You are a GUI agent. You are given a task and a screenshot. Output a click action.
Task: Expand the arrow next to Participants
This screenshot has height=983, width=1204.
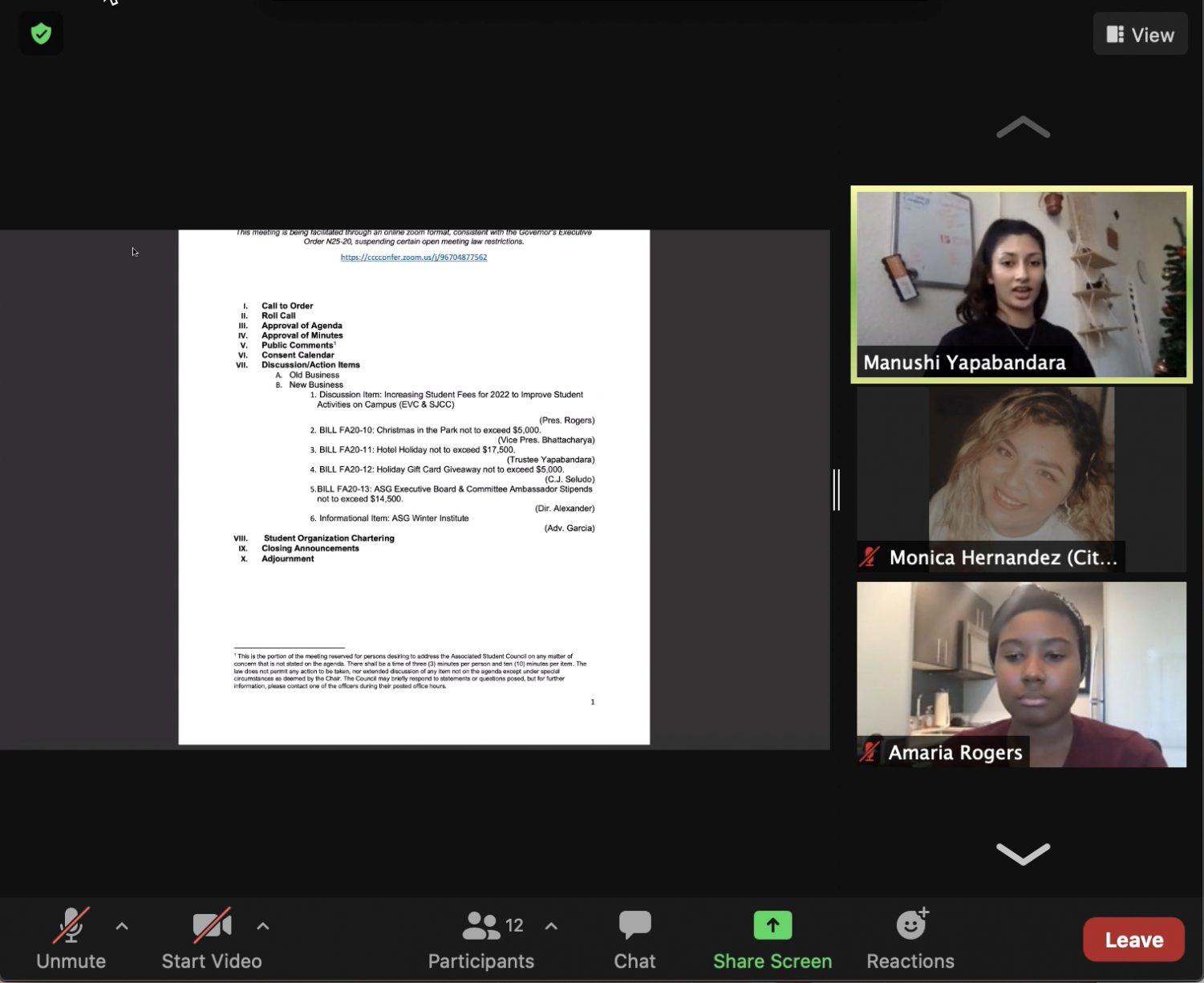click(551, 926)
